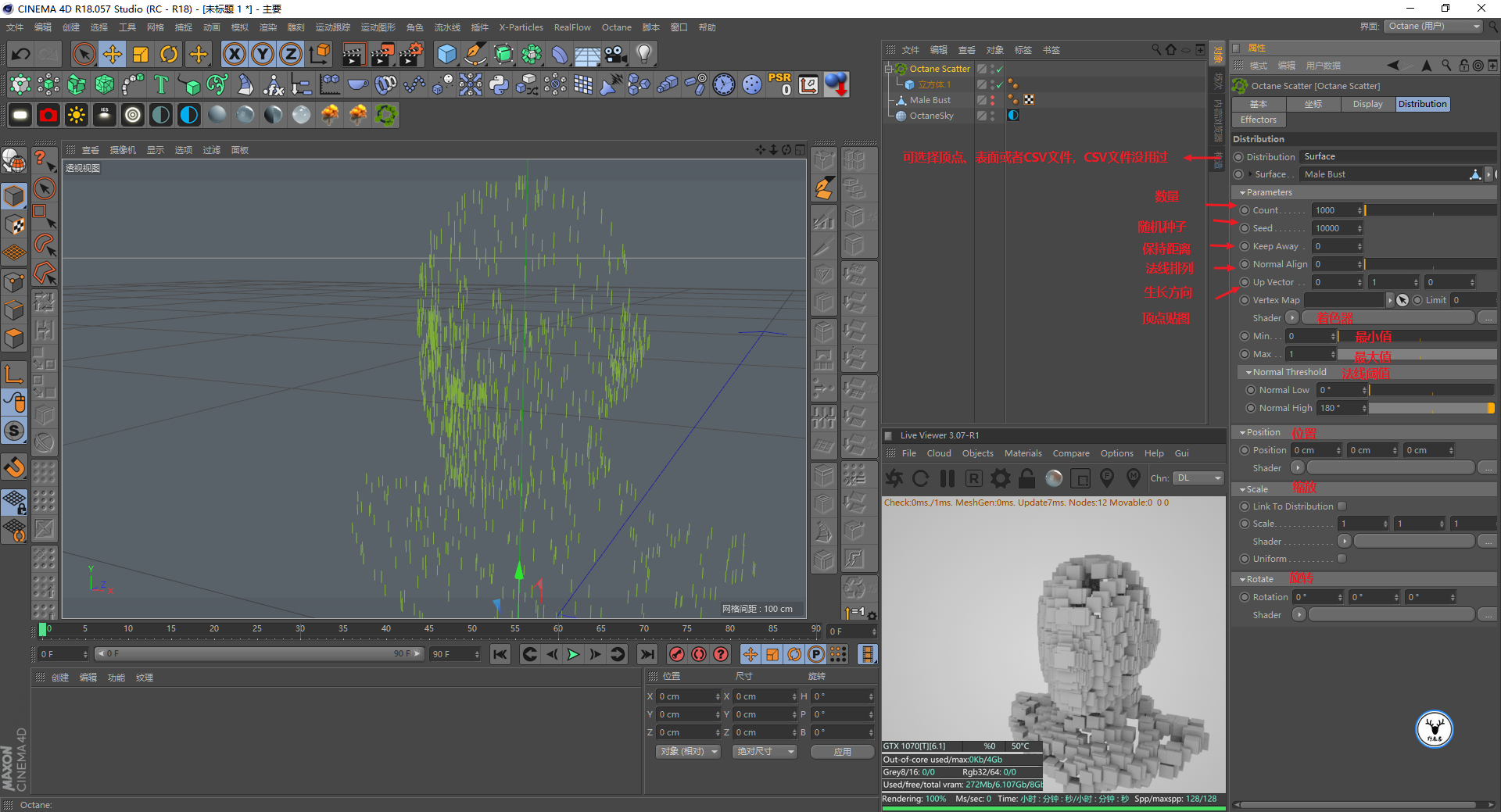This screenshot has height=812, width=1501.
Task: Open the Live Viewer Options menu
Action: pos(1116,453)
